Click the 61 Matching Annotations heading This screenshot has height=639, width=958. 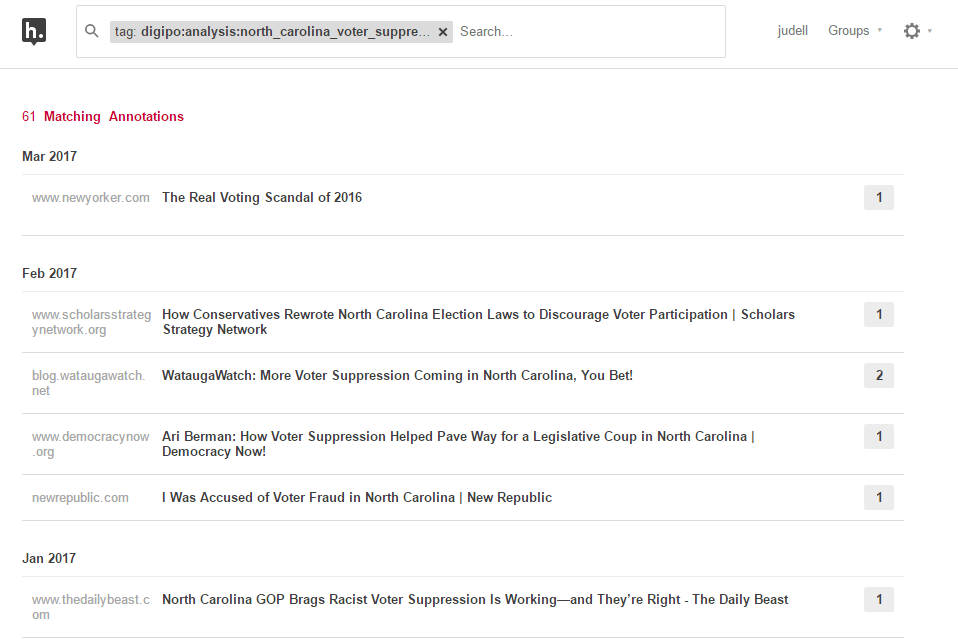tap(103, 117)
